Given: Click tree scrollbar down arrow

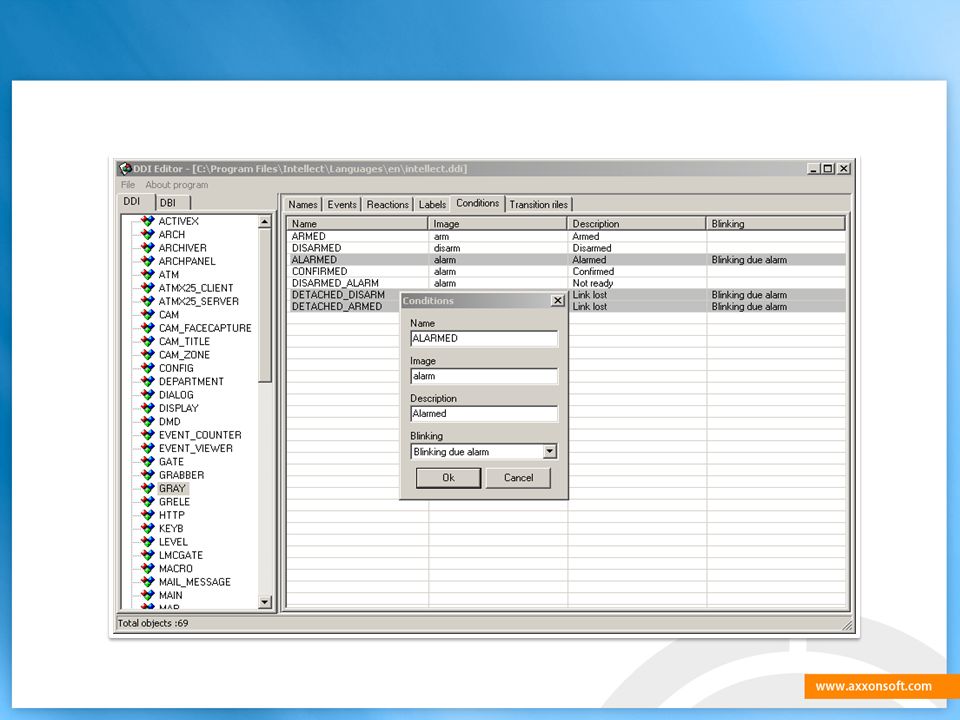Looking at the screenshot, I should [x=264, y=602].
